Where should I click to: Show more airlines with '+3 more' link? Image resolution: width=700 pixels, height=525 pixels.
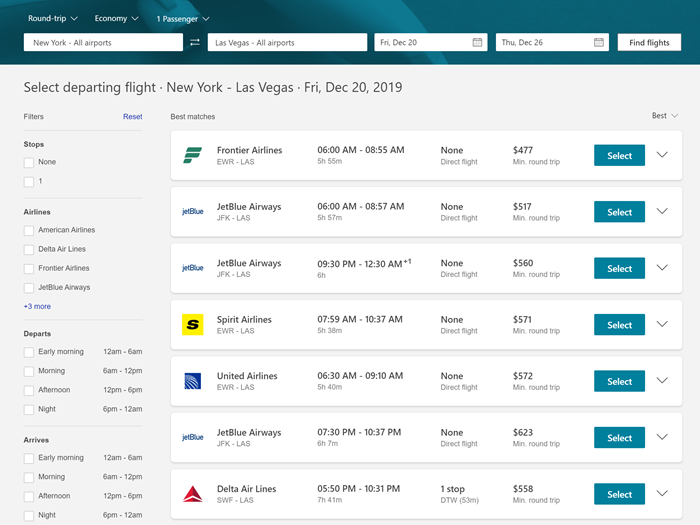pos(37,306)
